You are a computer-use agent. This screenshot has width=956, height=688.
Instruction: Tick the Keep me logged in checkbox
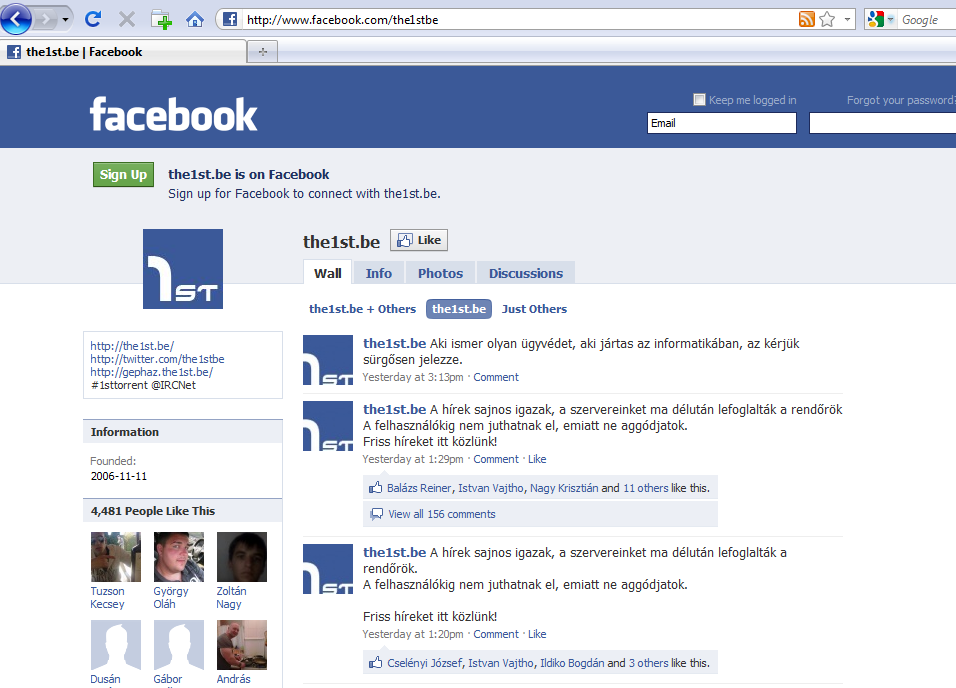point(699,99)
